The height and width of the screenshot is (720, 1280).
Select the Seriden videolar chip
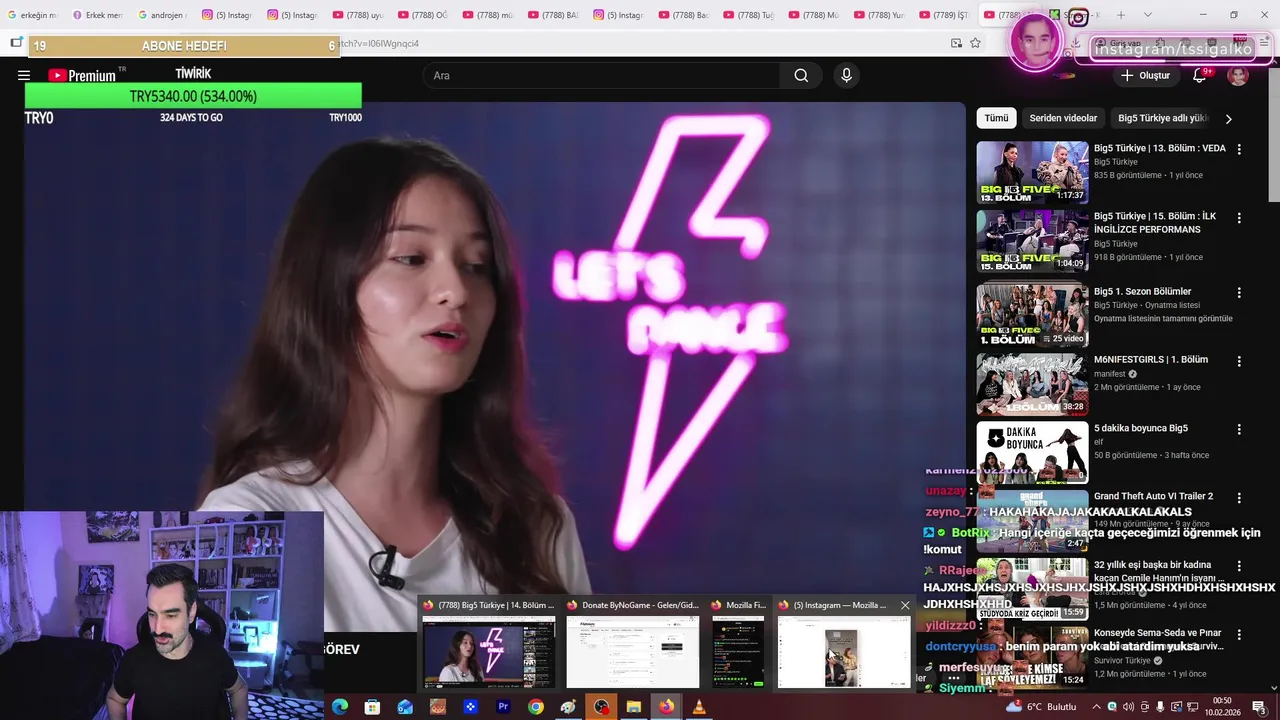[1063, 118]
